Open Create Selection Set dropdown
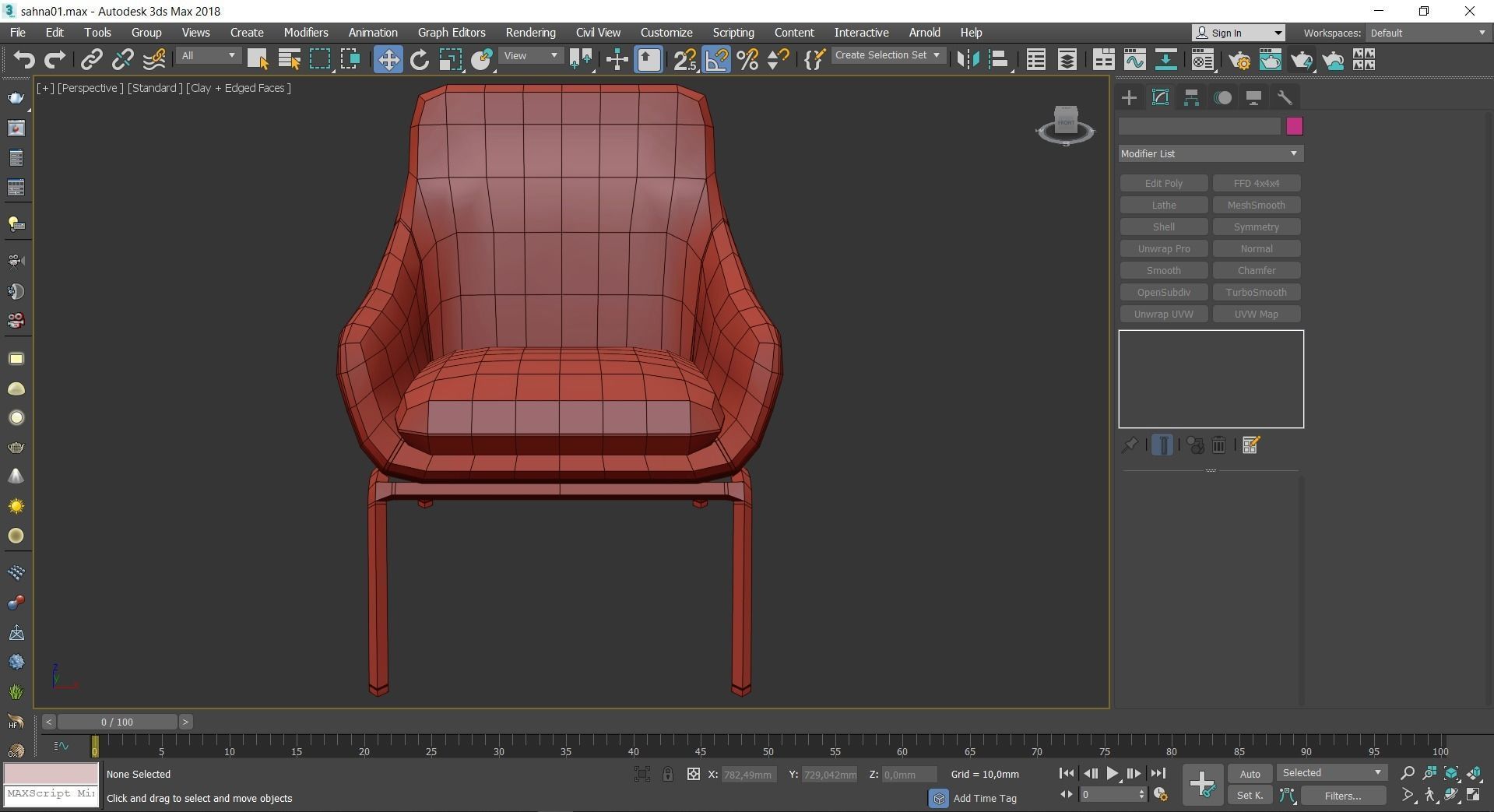The image size is (1494, 812). coord(888,55)
